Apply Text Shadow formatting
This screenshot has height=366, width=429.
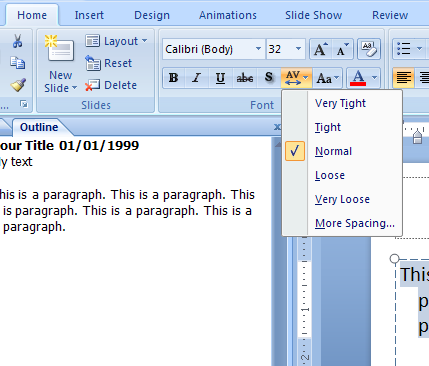[x=269, y=78]
